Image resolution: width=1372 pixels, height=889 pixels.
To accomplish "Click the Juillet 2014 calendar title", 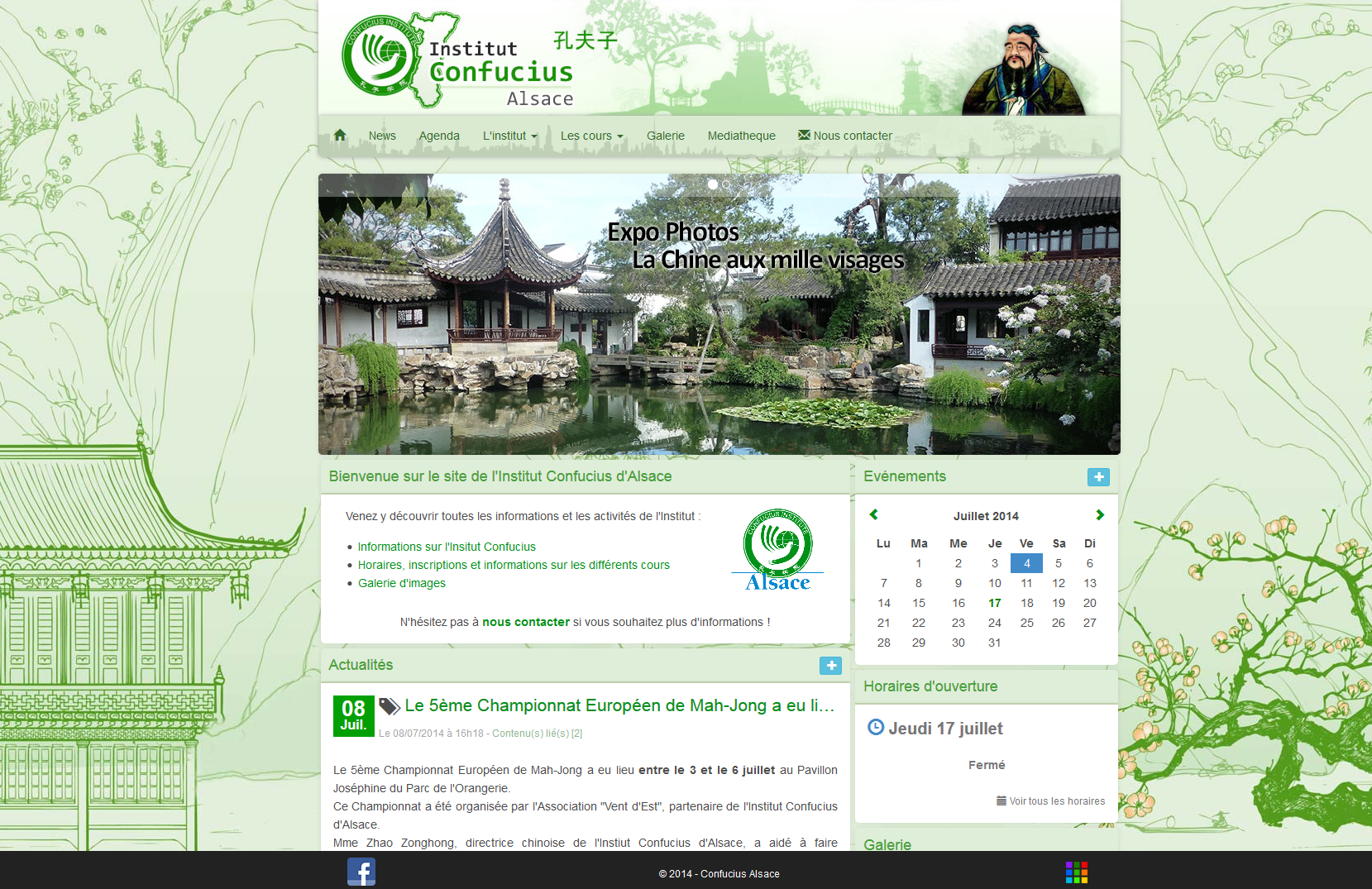I will point(986,516).
